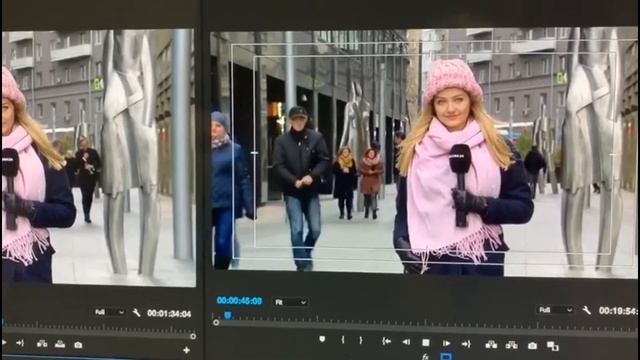640x360 pixels.
Task: Click blue playhead on Program monitor ruler
Action: pyautogui.click(x=228, y=315)
